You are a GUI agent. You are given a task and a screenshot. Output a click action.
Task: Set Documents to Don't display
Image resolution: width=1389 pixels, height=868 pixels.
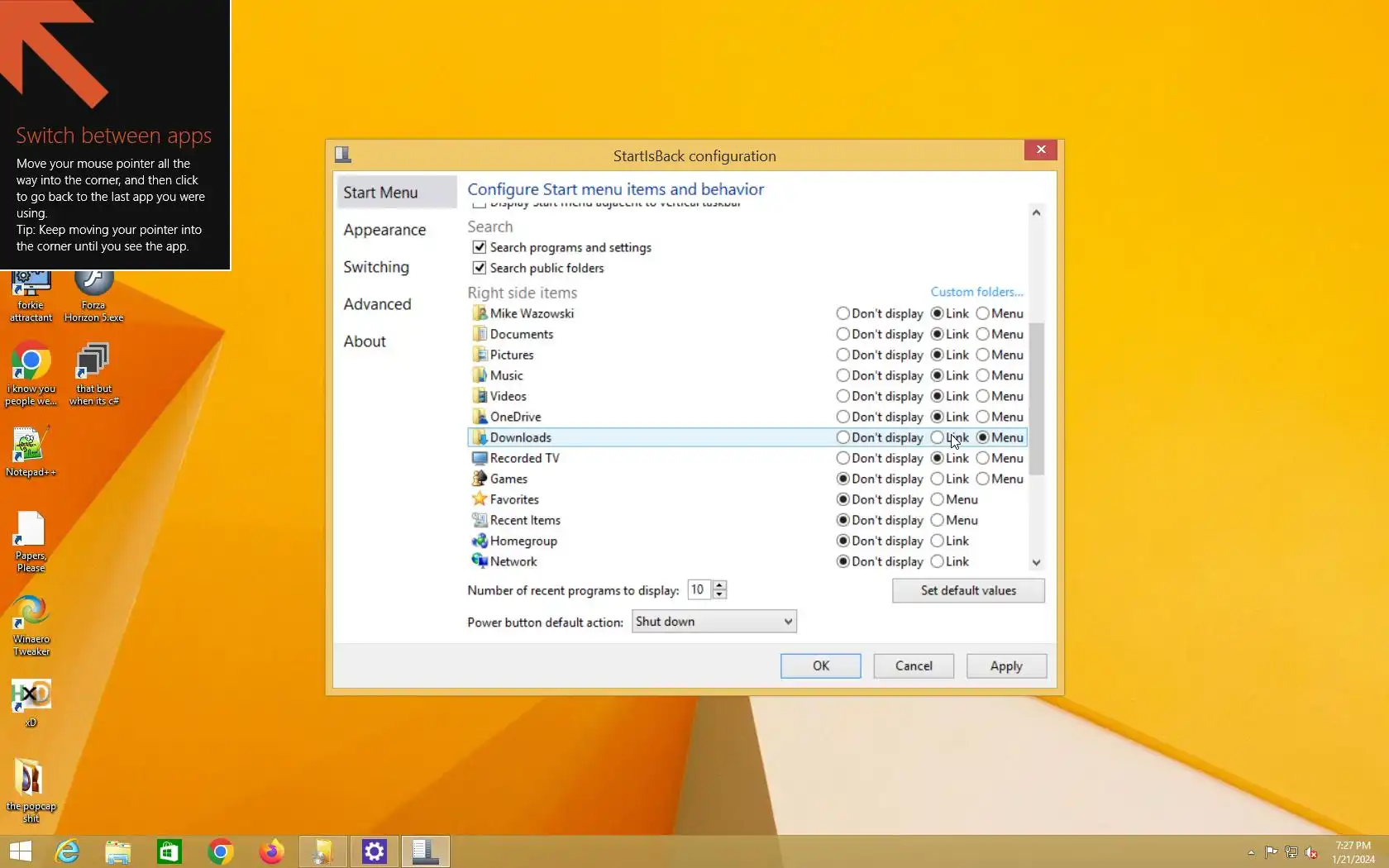pyautogui.click(x=842, y=334)
